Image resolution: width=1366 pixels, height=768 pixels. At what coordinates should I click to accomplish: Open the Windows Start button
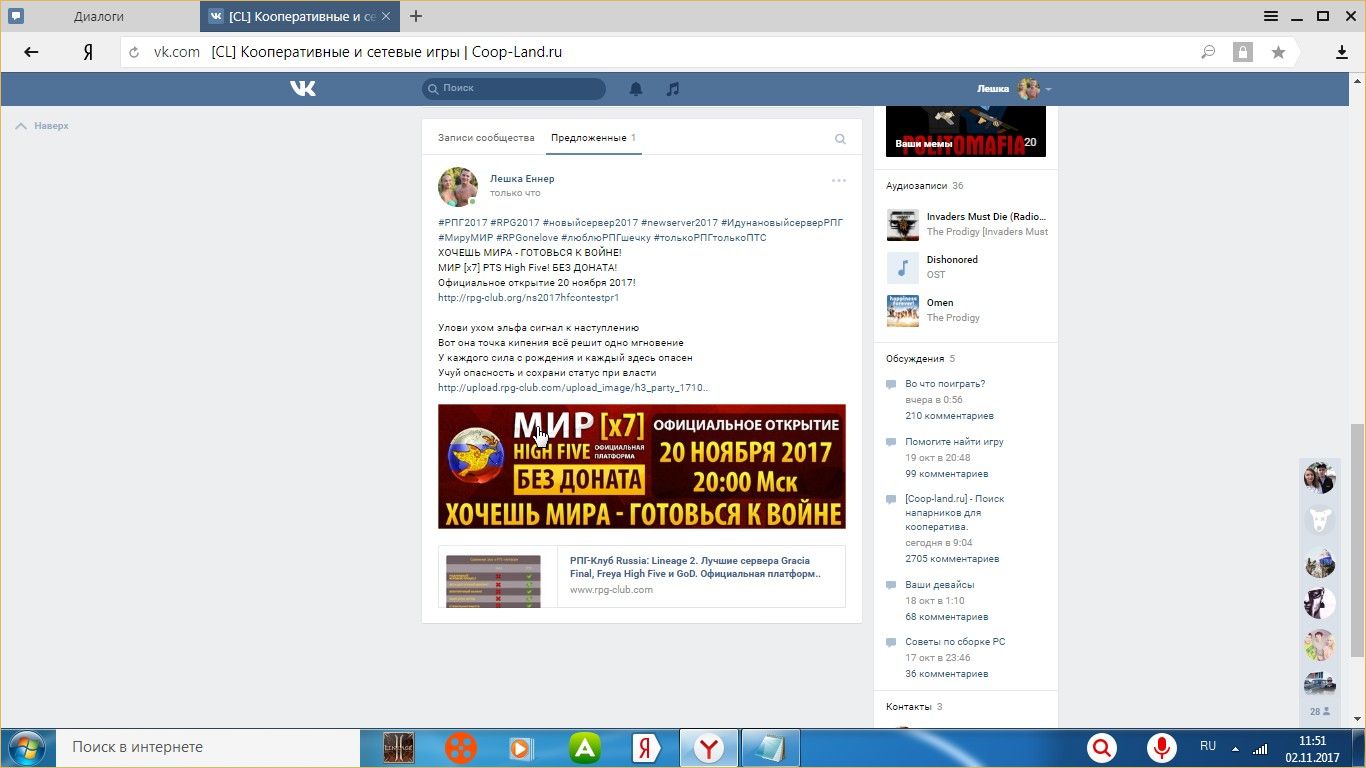click(x=25, y=747)
